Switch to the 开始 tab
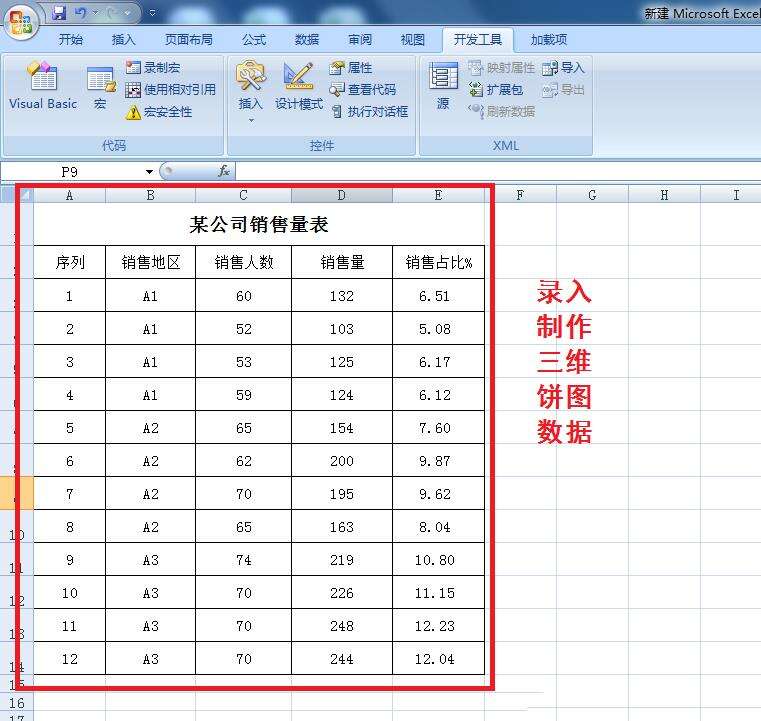The height and width of the screenshot is (721, 761). pyautogui.click(x=71, y=39)
